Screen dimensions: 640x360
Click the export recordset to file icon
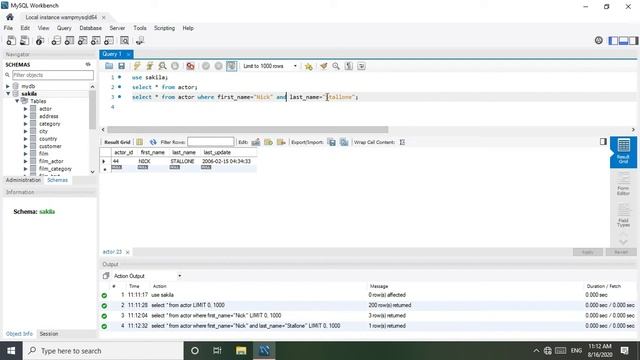click(x=332, y=142)
